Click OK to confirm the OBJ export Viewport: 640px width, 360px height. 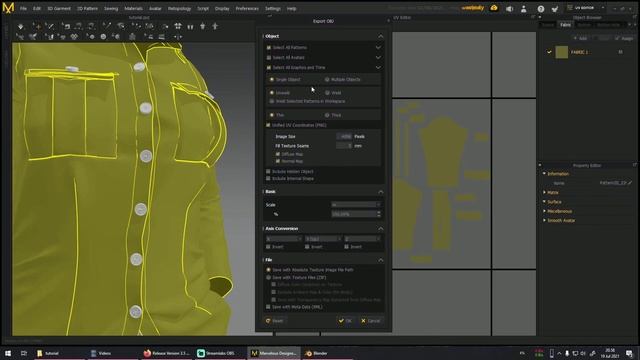coord(345,321)
